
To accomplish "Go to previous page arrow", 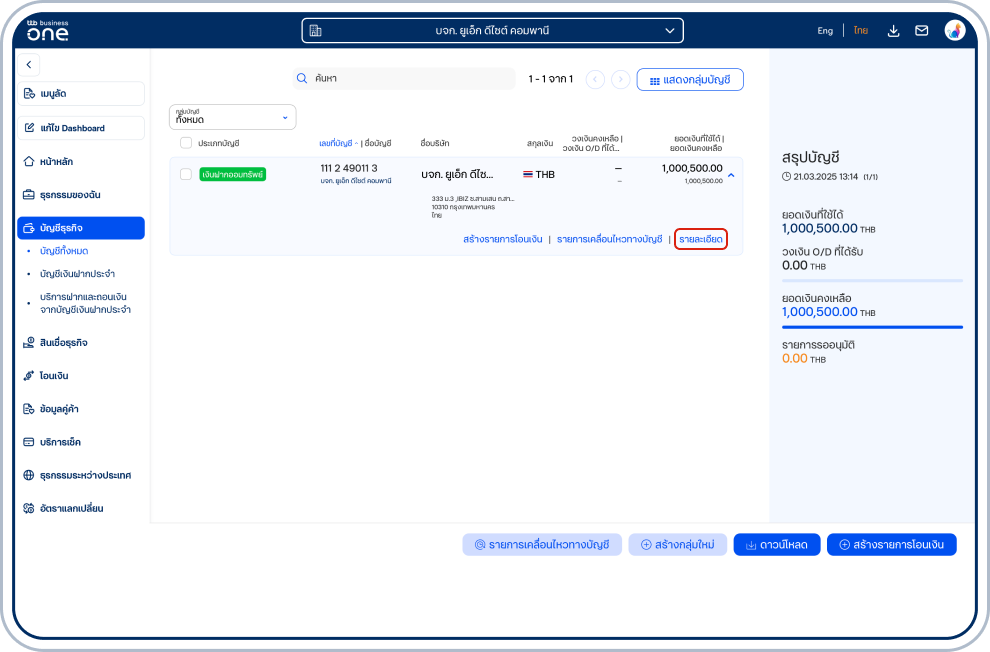I will 595,79.
